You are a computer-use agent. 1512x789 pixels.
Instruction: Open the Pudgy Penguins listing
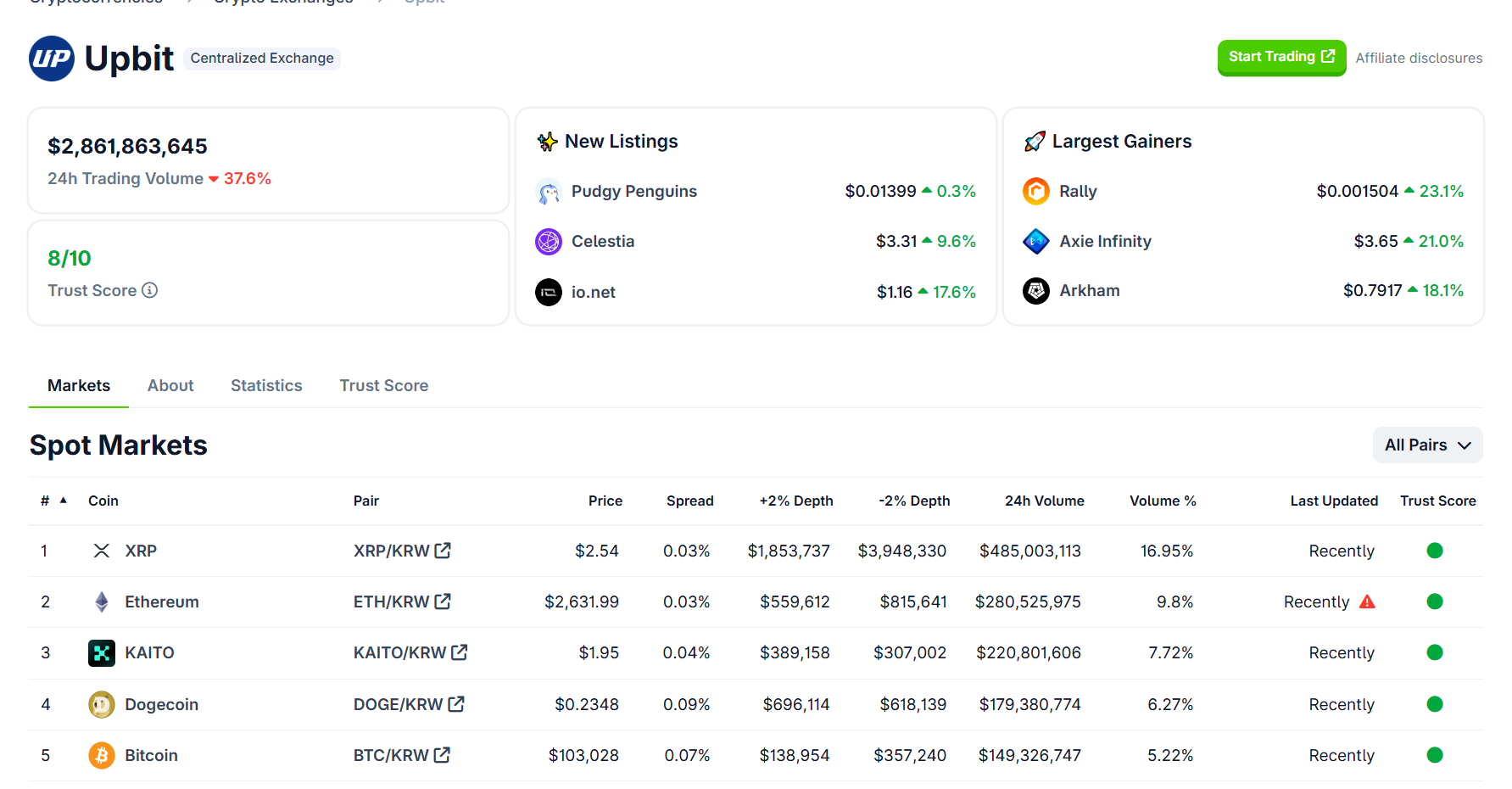(x=634, y=192)
